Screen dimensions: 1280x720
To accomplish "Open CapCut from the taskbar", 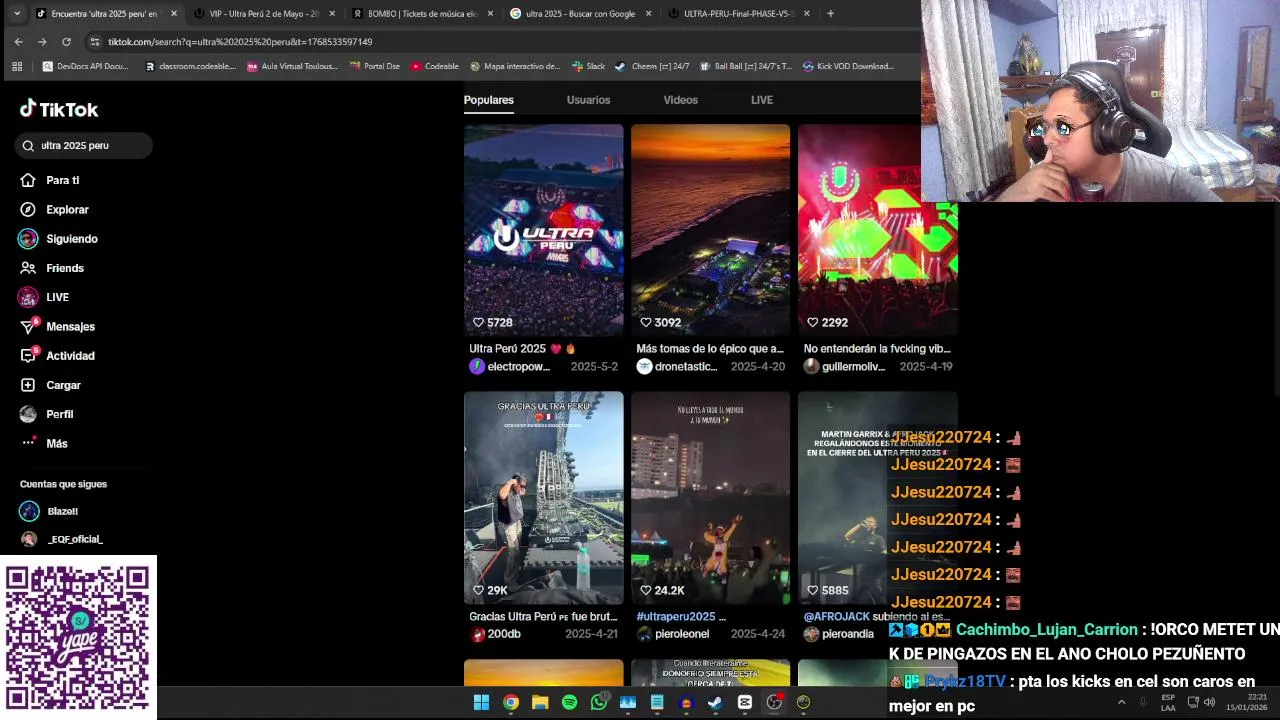I will 745,703.
